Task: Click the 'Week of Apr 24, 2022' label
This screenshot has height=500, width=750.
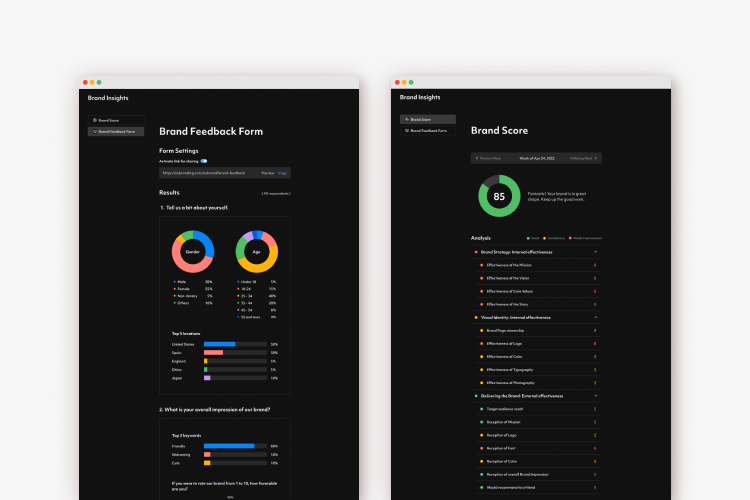Action: [x=537, y=158]
